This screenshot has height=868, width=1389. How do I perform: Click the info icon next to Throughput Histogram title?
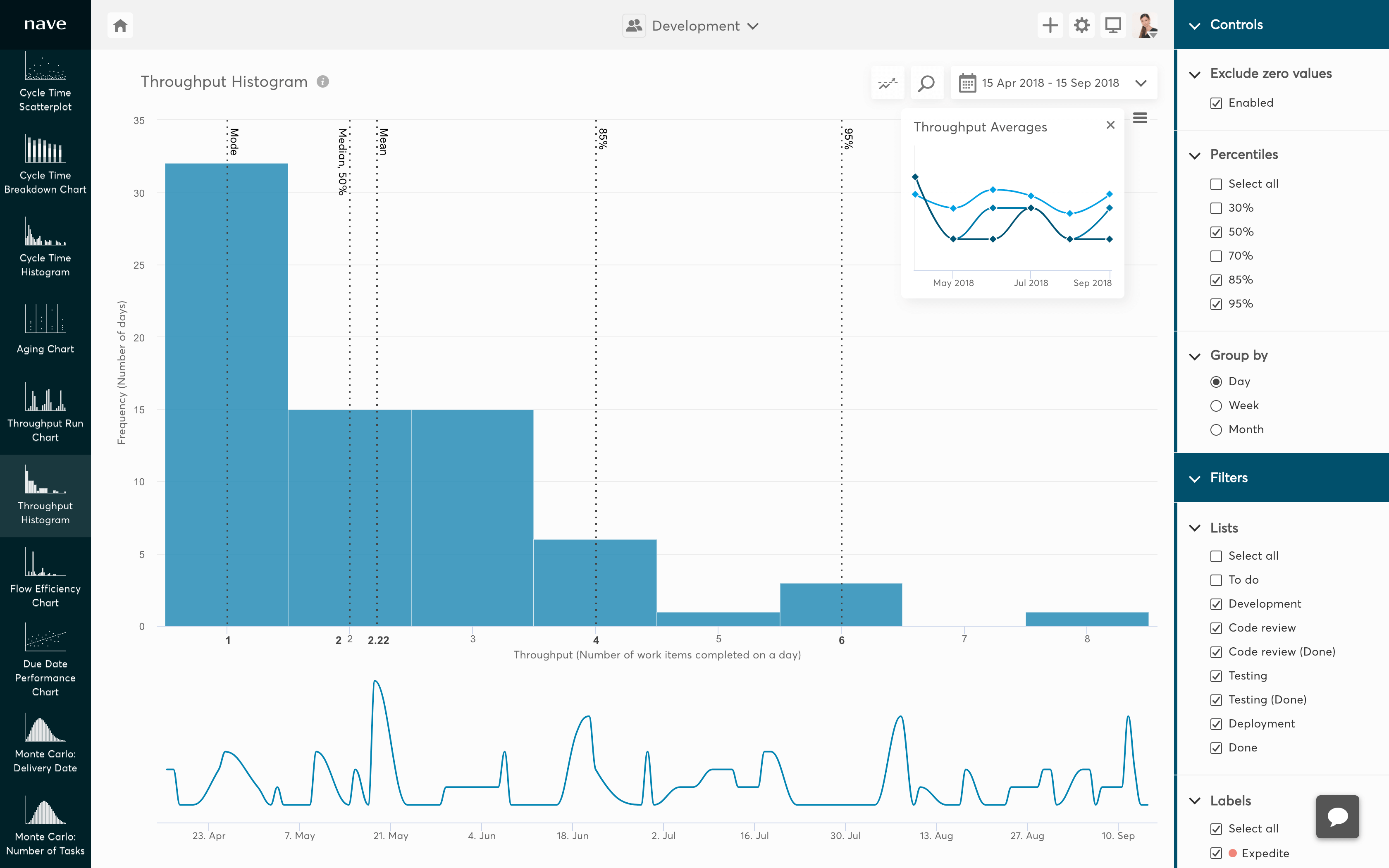pyautogui.click(x=323, y=81)
